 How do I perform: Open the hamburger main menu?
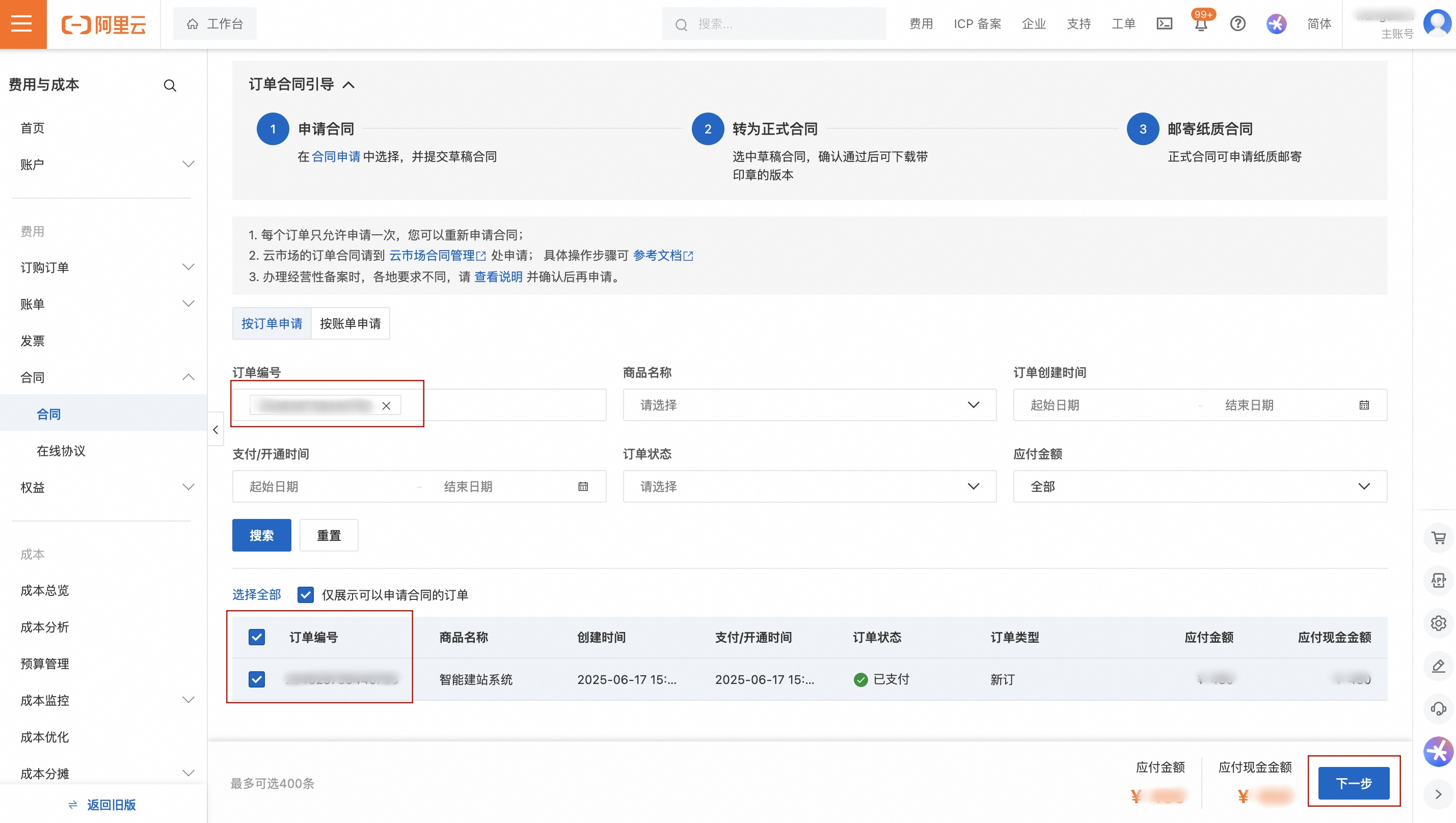point(22,24)
